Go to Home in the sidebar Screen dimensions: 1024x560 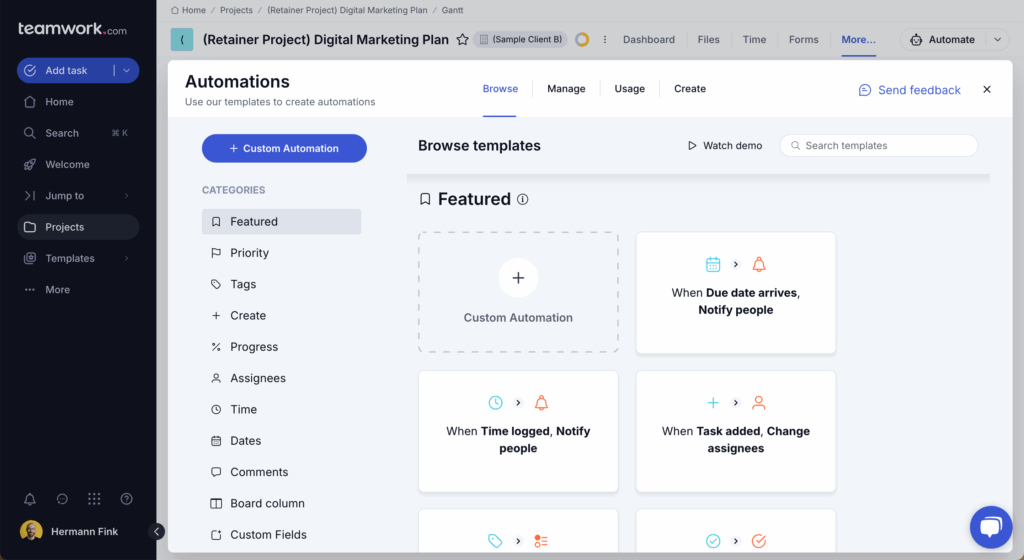pos(59,102)
